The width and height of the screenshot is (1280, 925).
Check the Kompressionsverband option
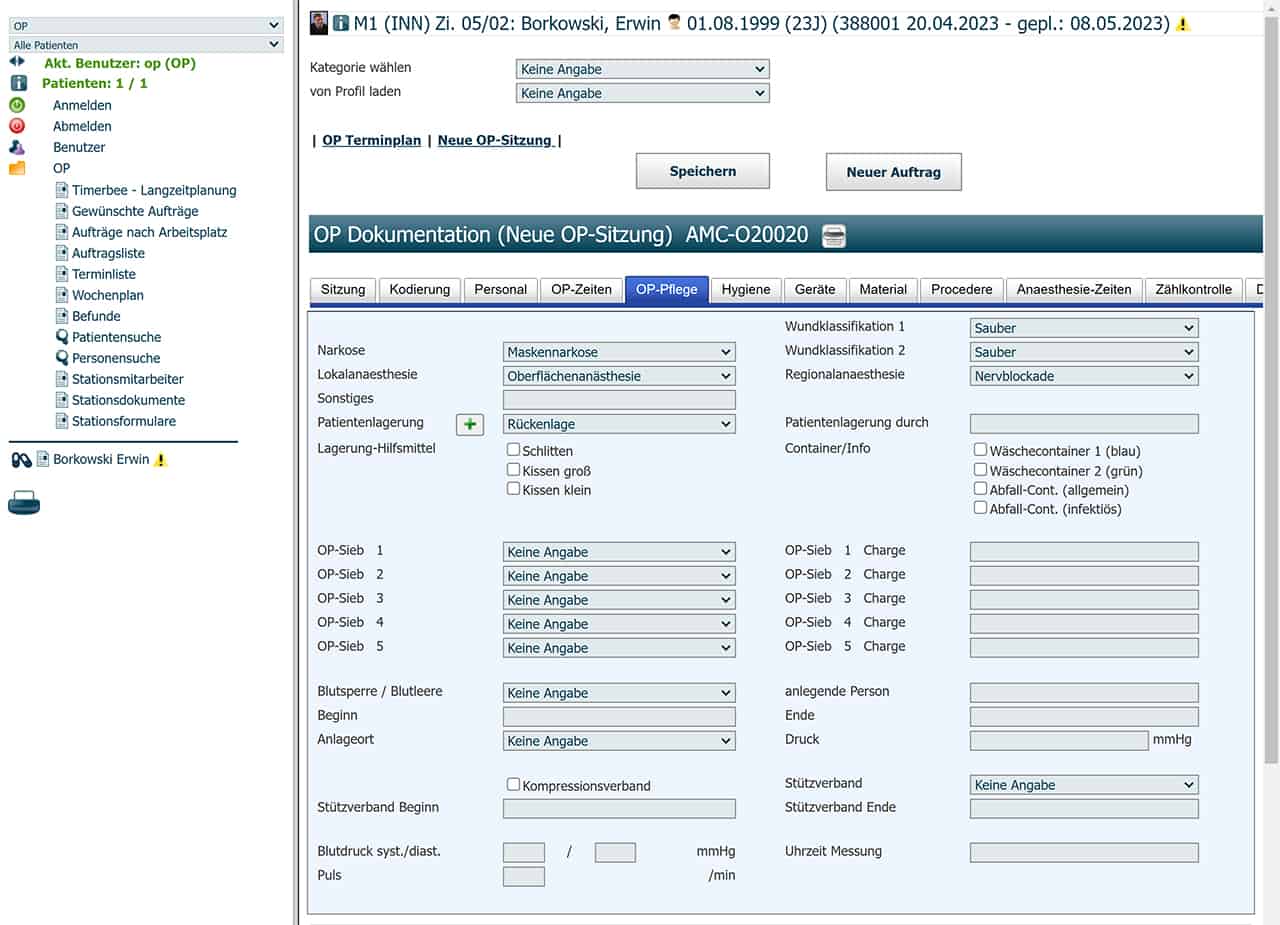513,785
